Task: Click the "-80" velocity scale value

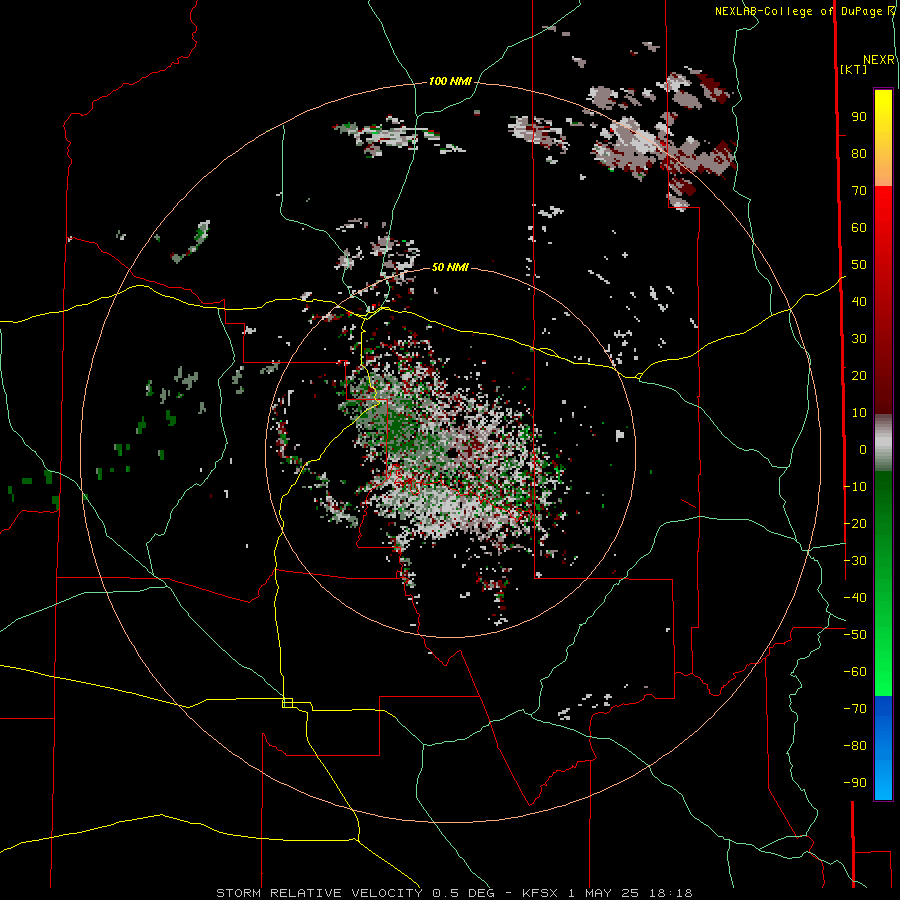Action: [x=855, y=746]
